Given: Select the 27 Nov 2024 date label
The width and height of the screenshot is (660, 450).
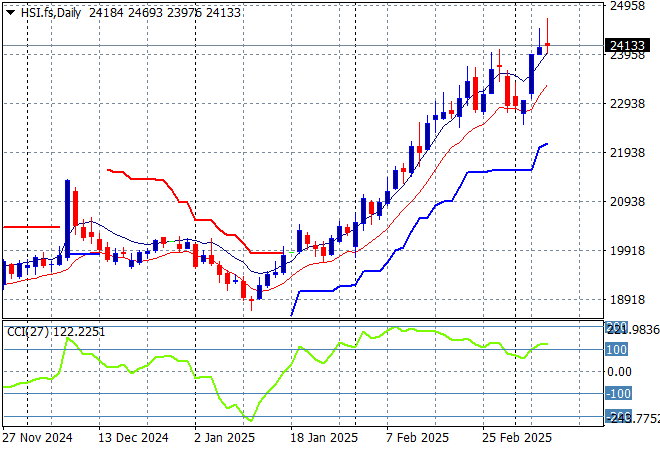Looking at the screenshot, I should 37,437.
